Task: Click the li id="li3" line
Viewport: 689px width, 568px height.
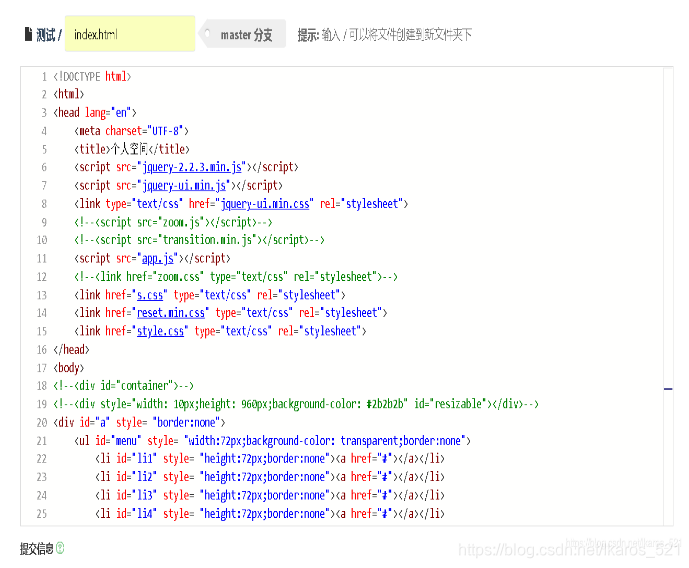Action: click(270, 496)
